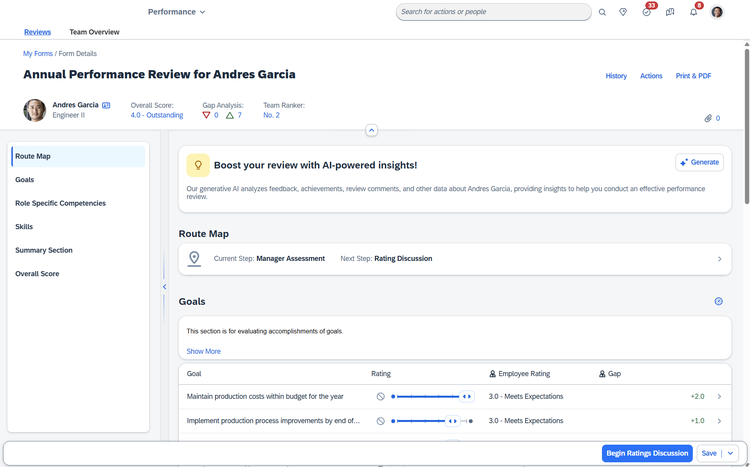Screen dimensions: 750x467
Task: Collapse the header section with up chevron
Action: pos(372,130)
